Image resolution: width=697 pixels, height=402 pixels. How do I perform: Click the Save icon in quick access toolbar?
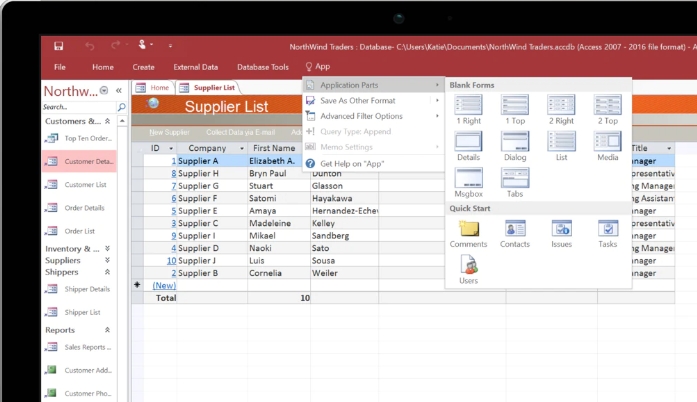(x=59, y=46)
